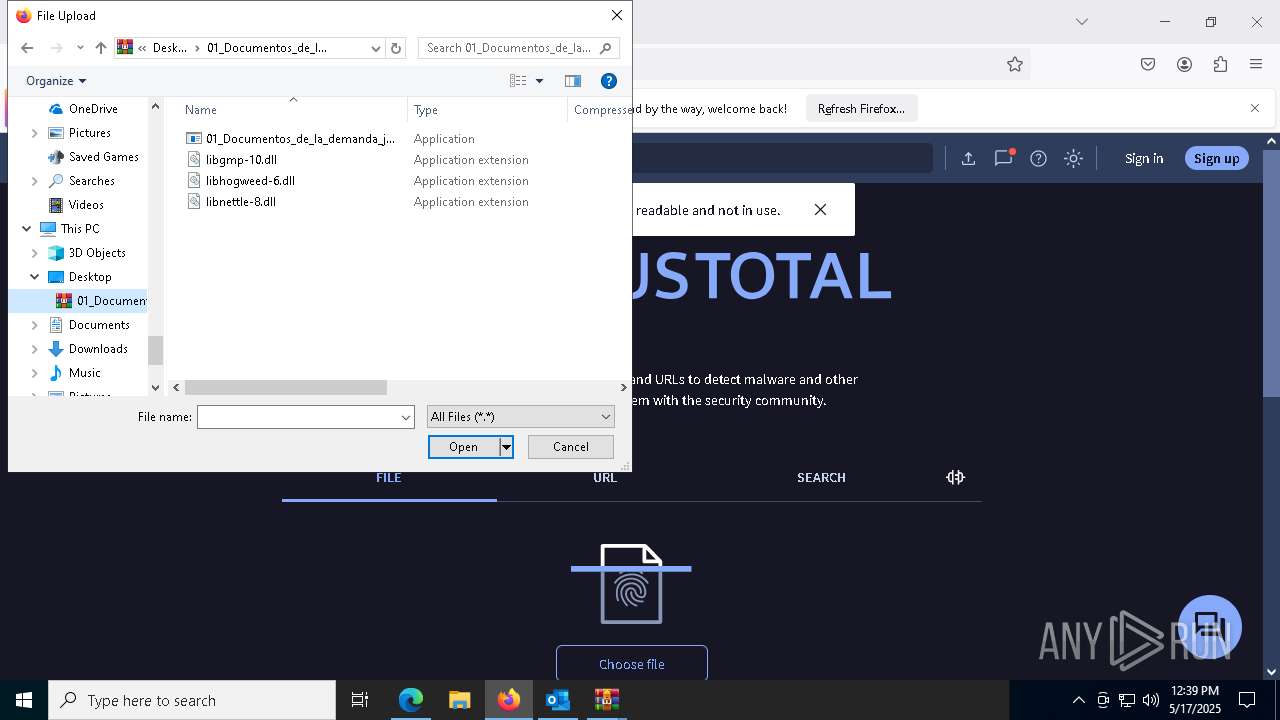The width and height of the screenshot is (1280, 720).
Task: Expand the 3D Objects node
Action: (x=35, y=253)
